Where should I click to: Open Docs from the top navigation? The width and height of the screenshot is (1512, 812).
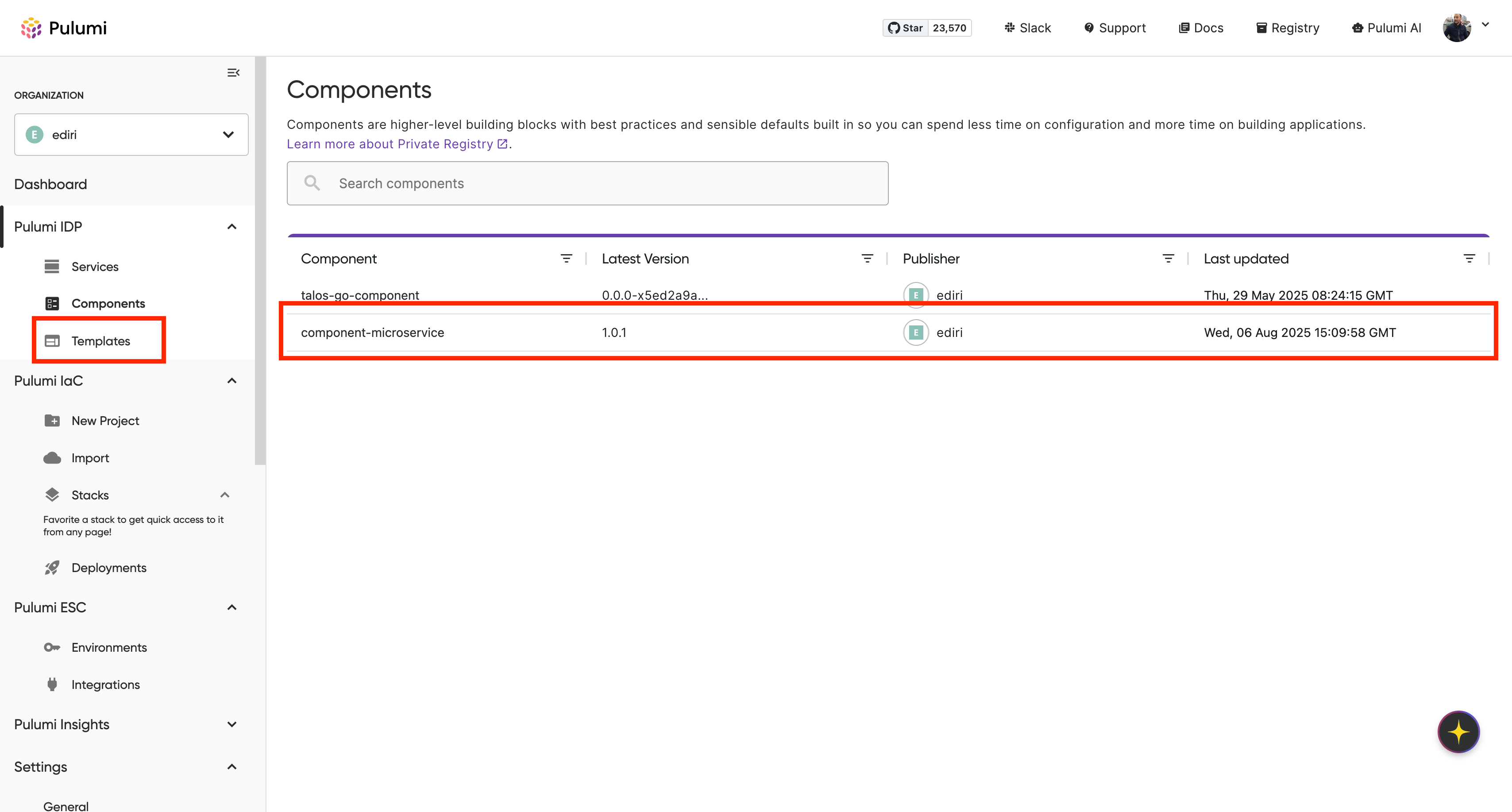pyautogui.click(x=1201, y=27)
